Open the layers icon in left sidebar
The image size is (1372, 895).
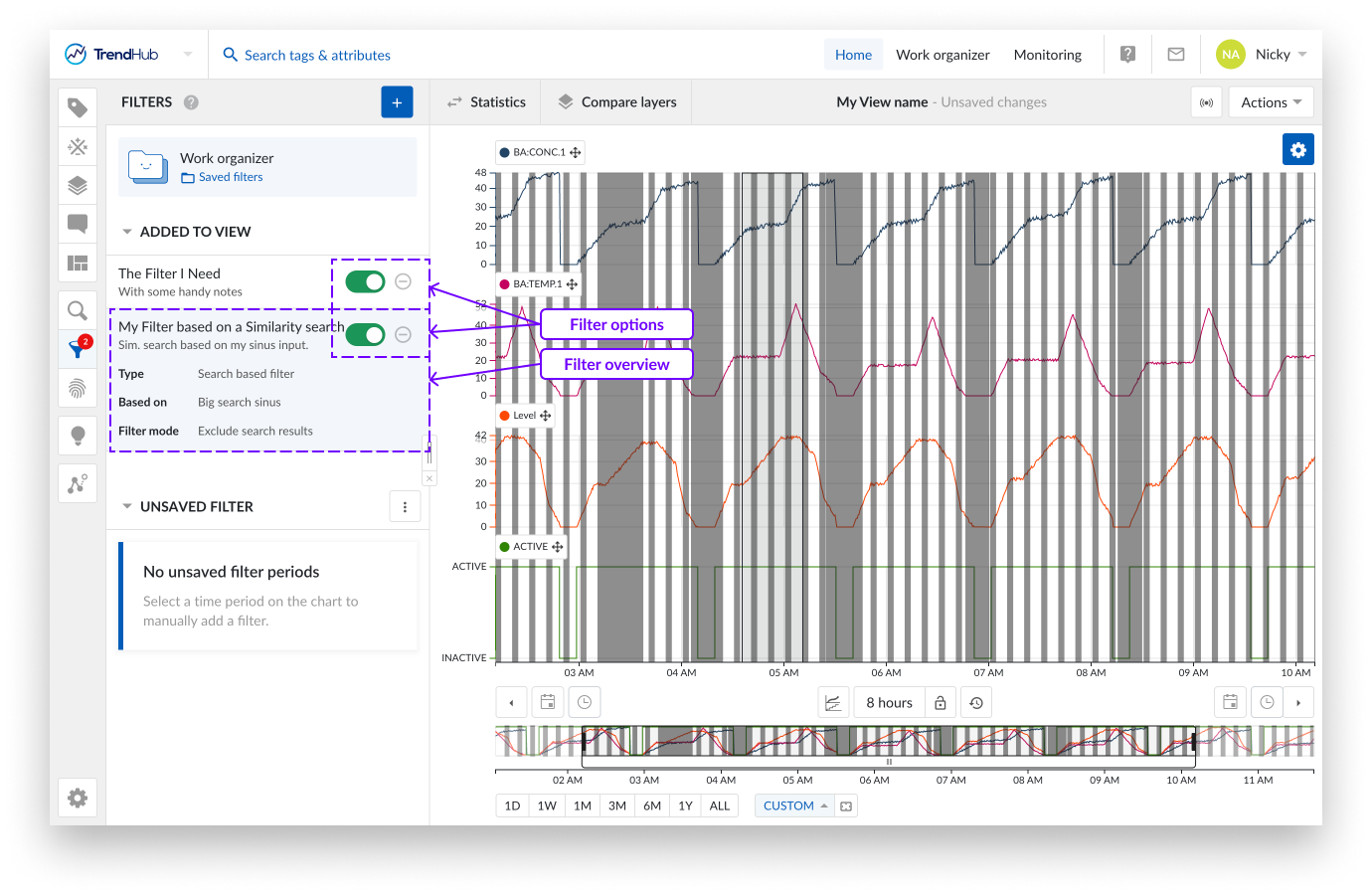click(x=78, y=185)
